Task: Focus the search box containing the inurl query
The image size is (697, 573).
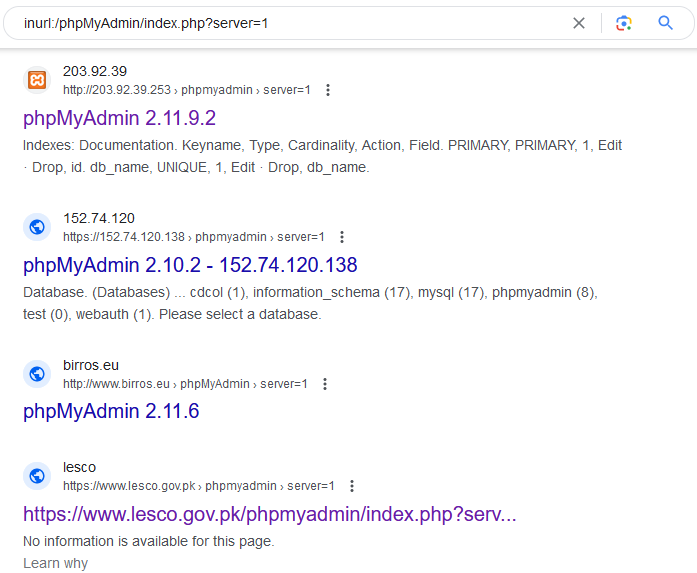Action: pos(280,23)
